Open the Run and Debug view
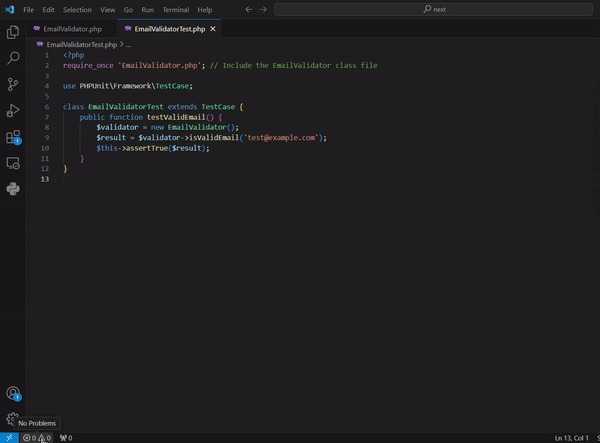This screenshot has width=600, height=443. tap(13, 111)
